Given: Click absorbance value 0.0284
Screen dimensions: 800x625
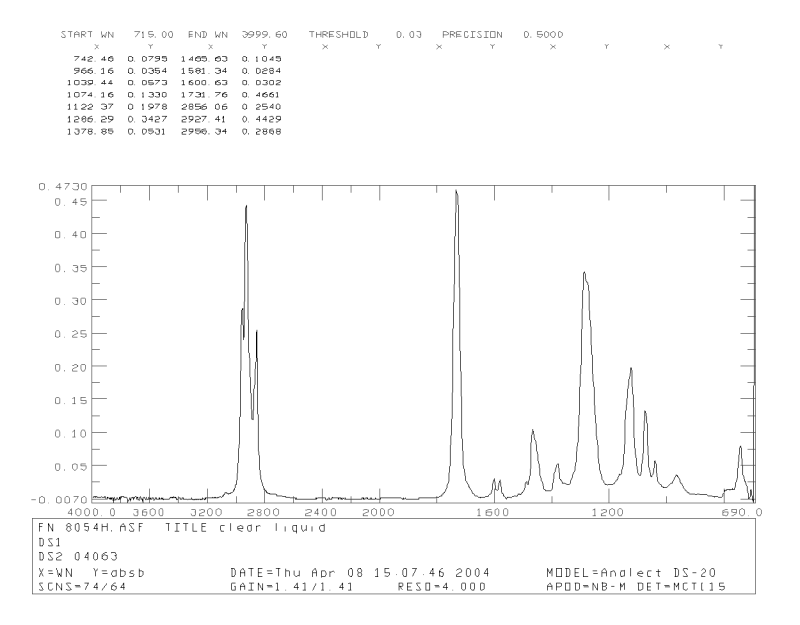Looking at the screenshot, I should (x=261, y=71).
